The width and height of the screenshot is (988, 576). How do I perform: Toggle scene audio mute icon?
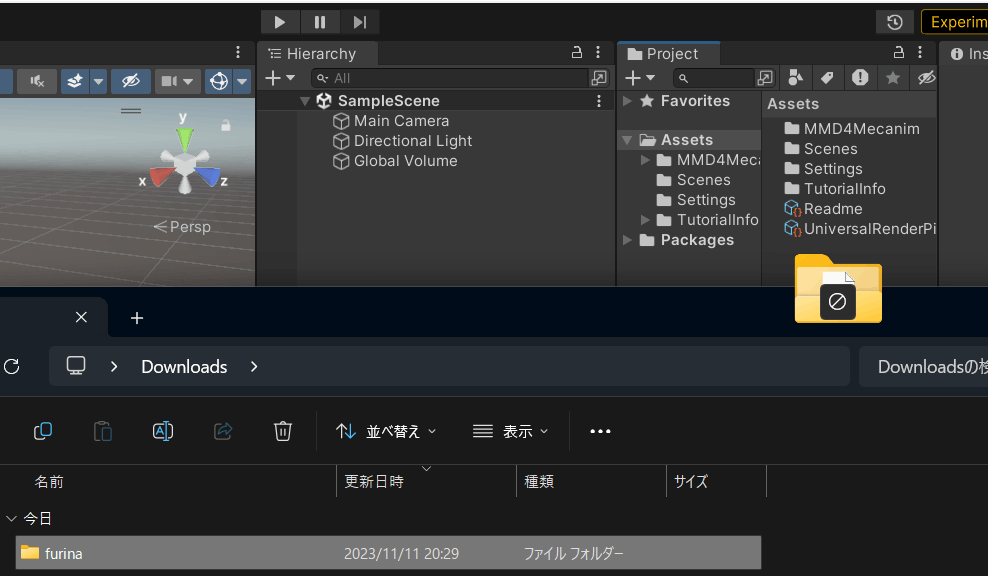click(x=37, y=81)
